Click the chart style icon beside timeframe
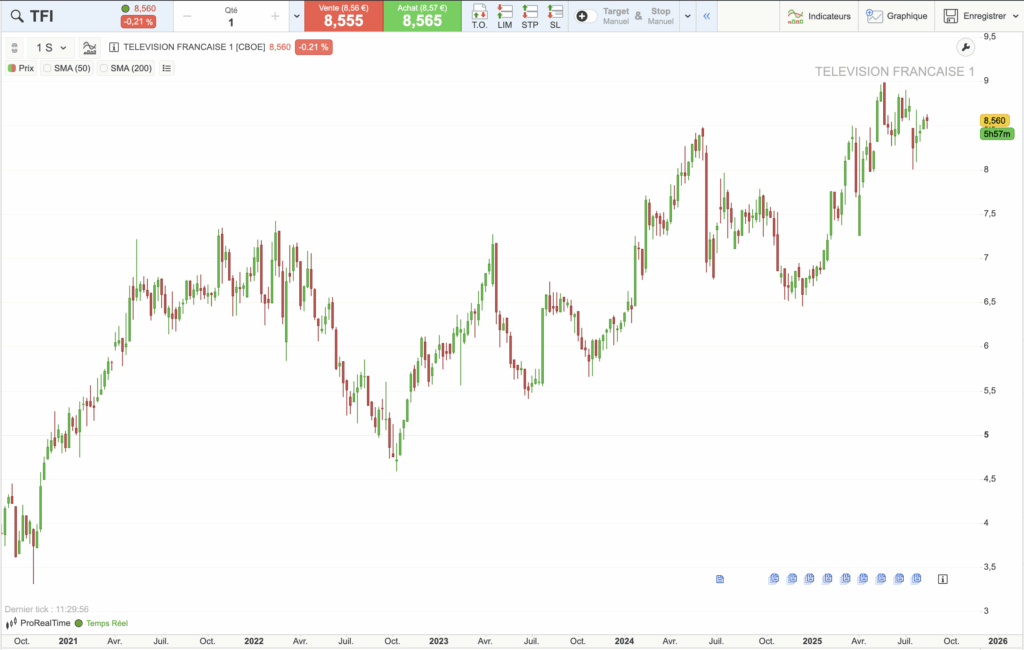The image size is (1024, 650). click(90, 47)
